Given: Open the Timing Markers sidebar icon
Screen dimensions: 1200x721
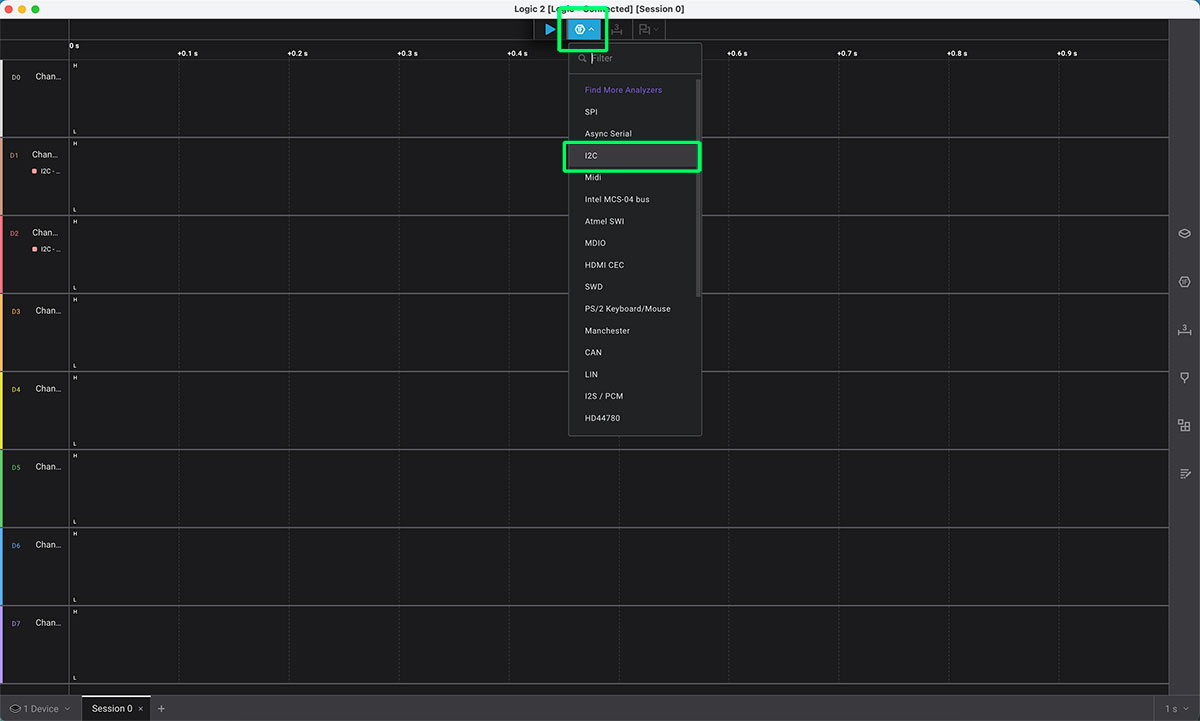Looking at the screenshot, I should pyautogui.click(x=1184, y=378).
